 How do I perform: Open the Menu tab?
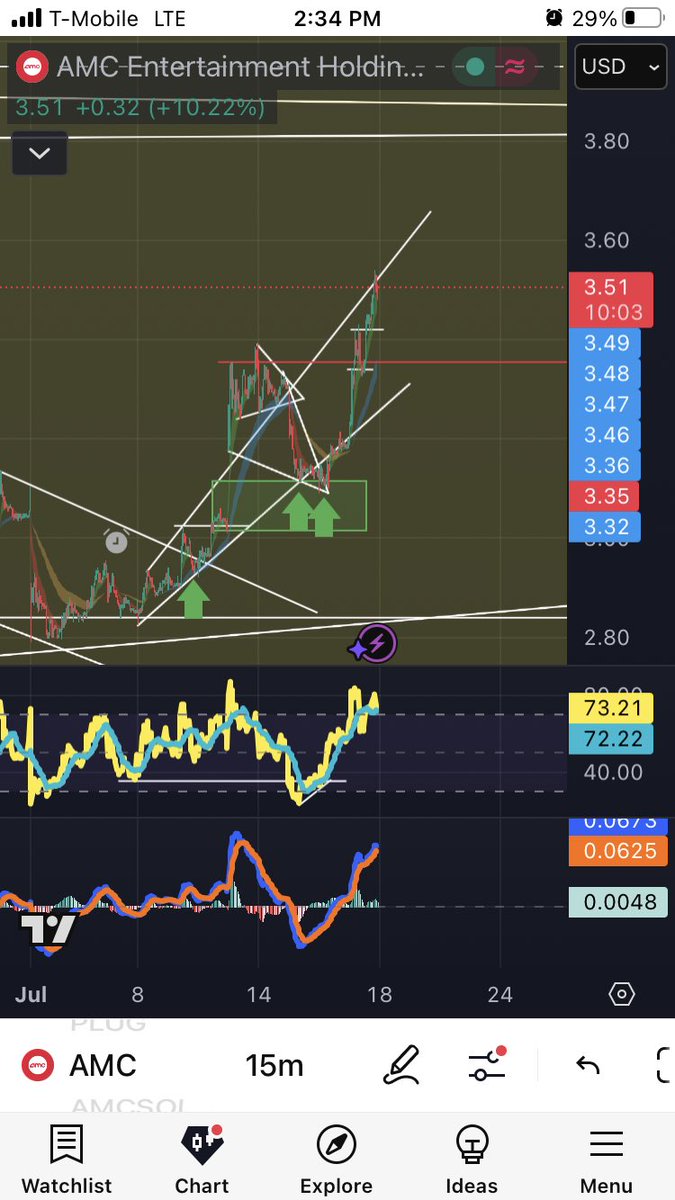click(606, 1157)
